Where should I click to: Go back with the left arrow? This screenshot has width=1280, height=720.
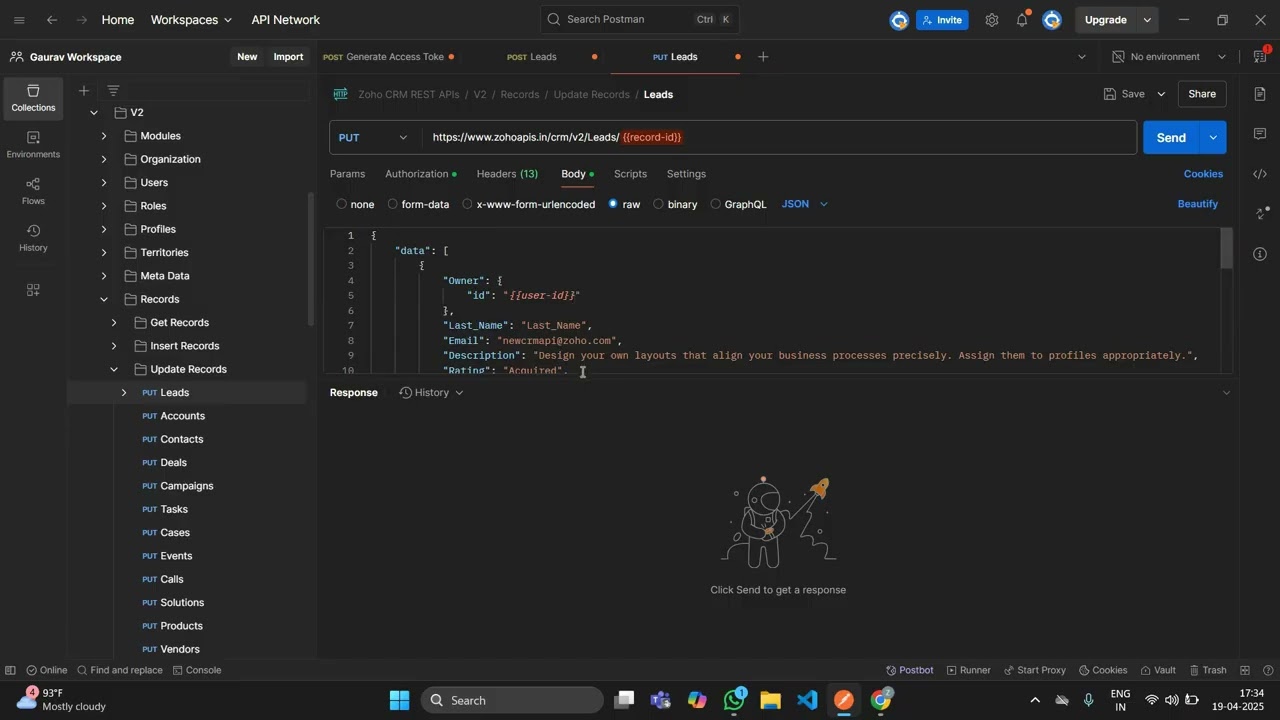(x=52, y=20)
